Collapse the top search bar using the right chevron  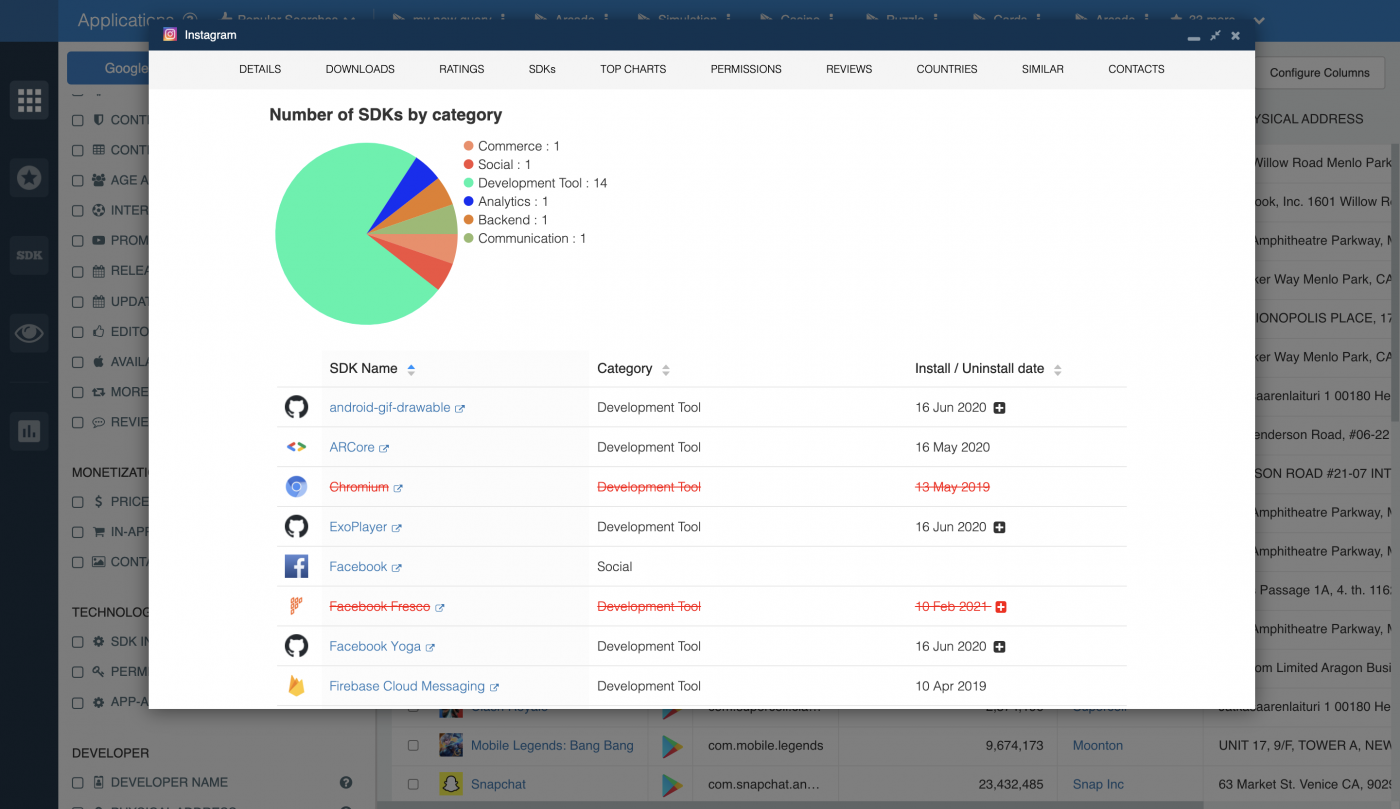coord(1259,21)
